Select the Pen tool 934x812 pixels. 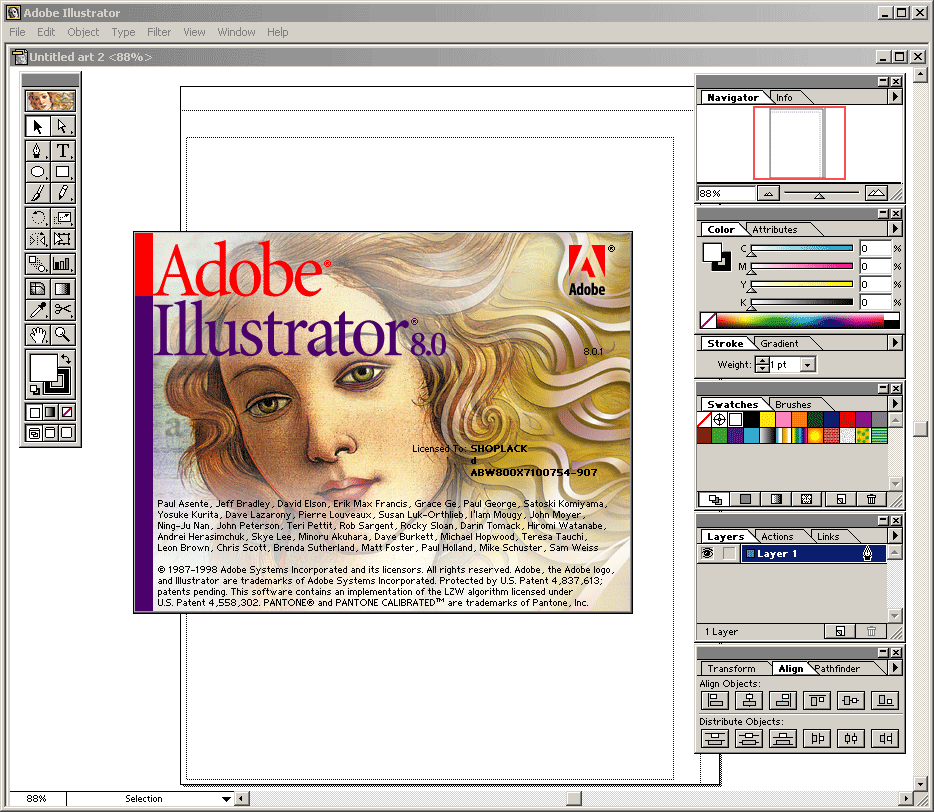point(38,151)
